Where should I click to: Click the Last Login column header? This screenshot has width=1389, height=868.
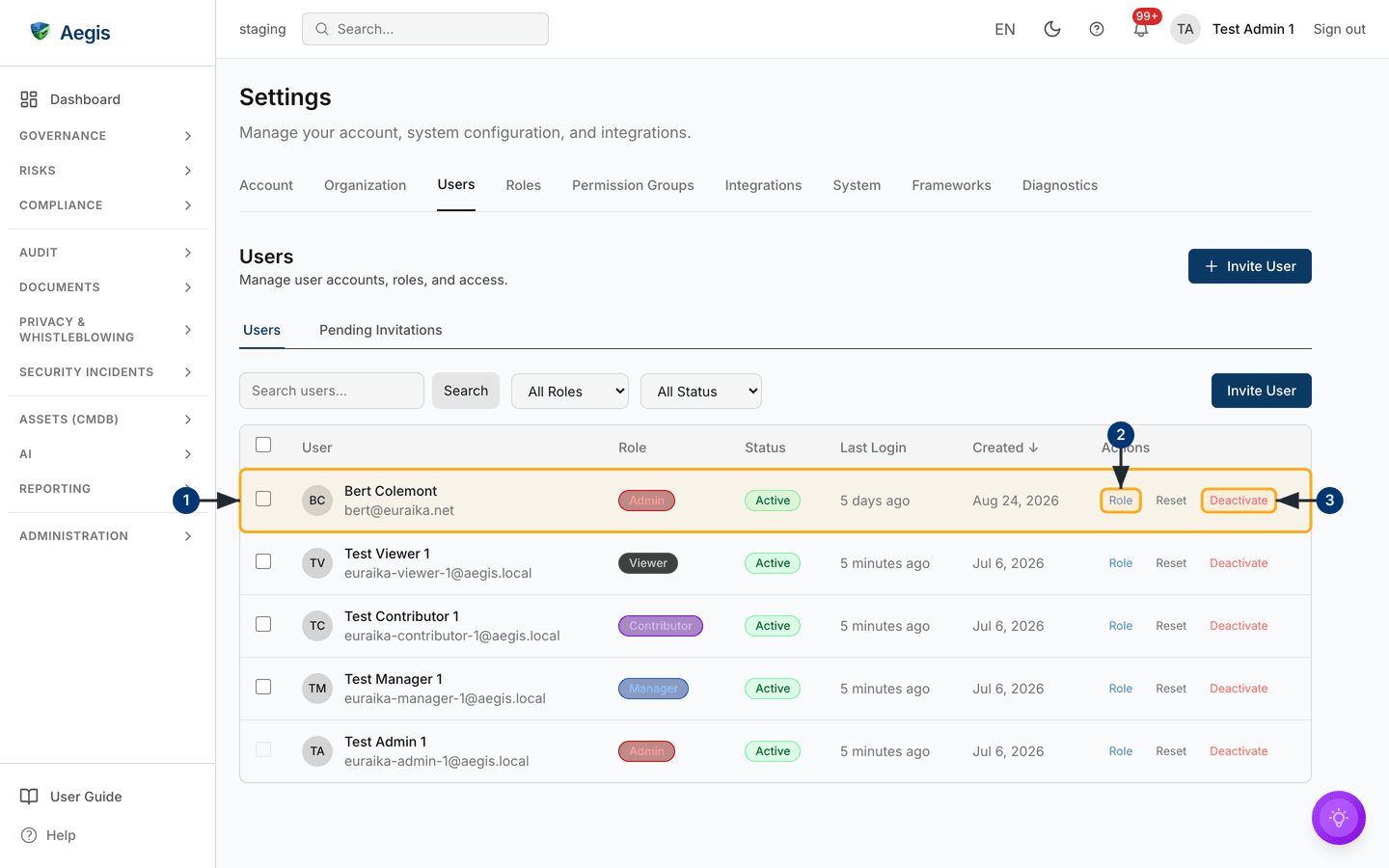(x=873, y=448)
